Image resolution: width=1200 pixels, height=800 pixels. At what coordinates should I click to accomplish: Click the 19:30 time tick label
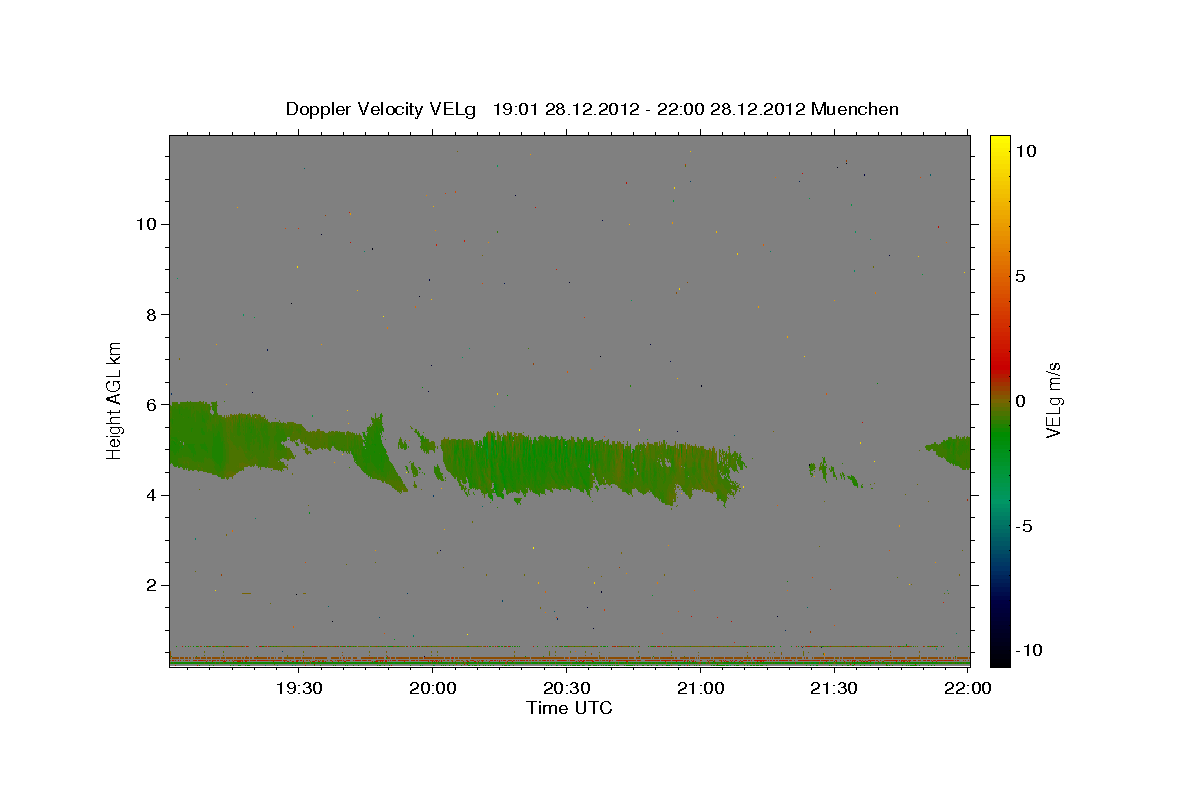click(299, 689)
